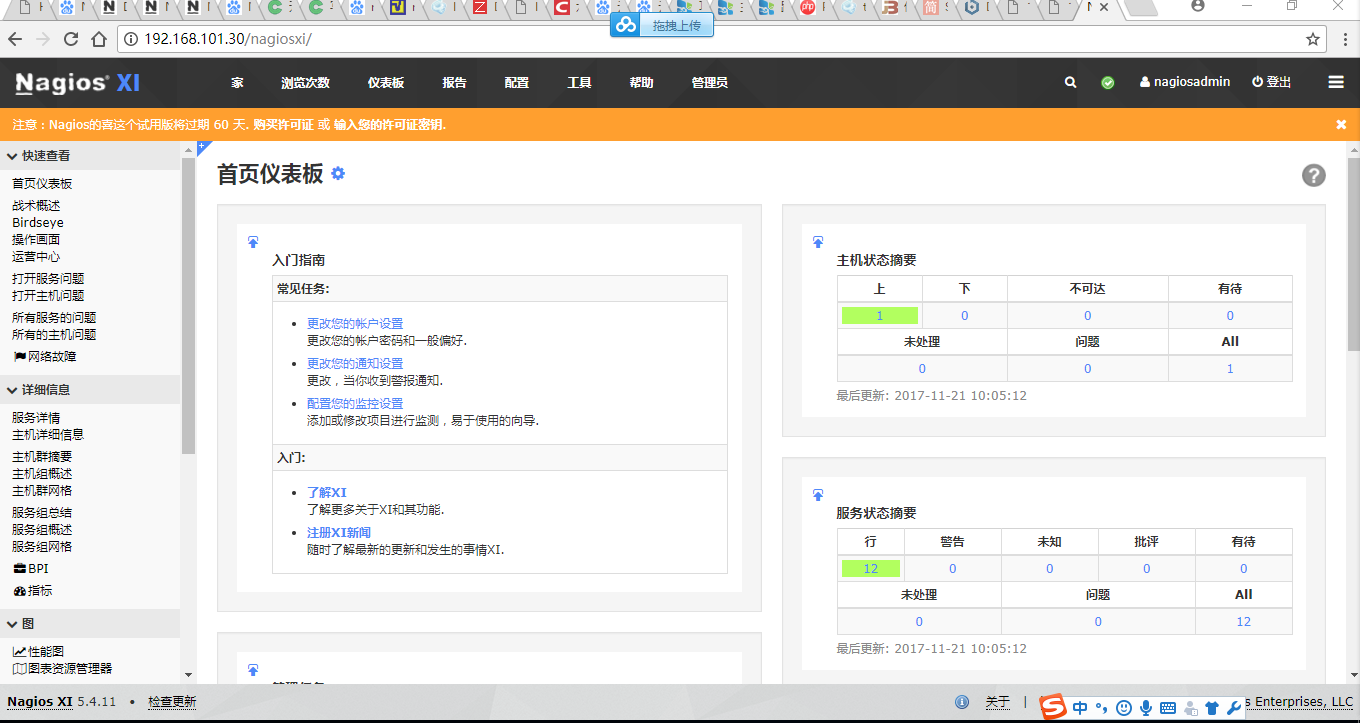1360x723 pixels.
Task: Click the 更改您的帐户设置 link
Action: pyautogui.click(x=355, y=324)
